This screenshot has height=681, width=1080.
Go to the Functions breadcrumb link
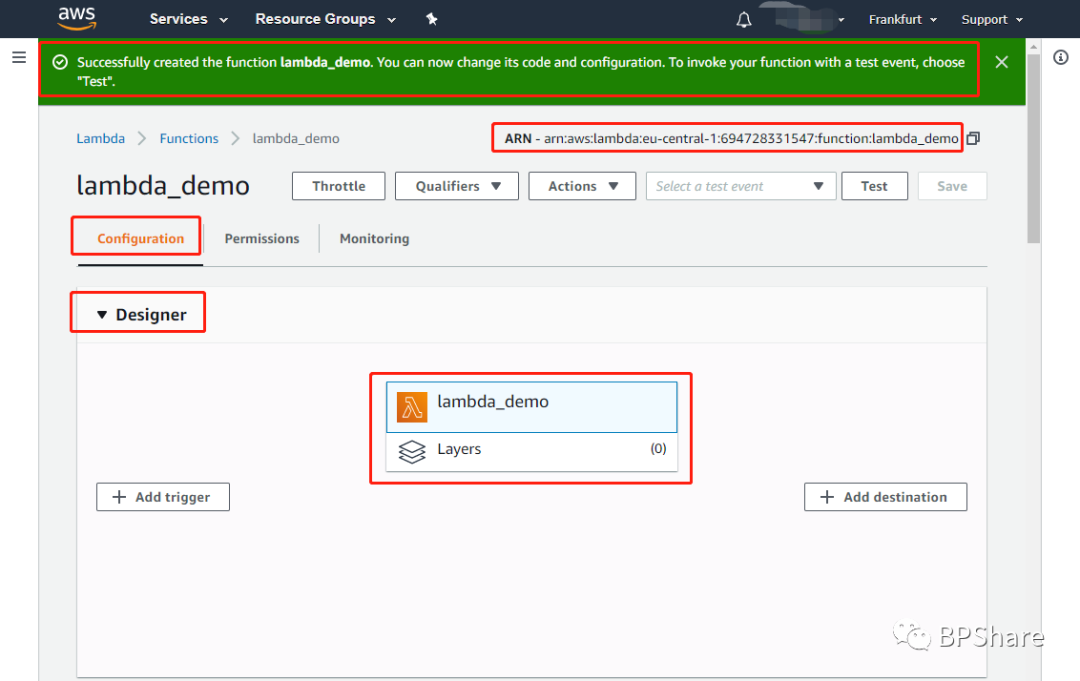(189, 138)
